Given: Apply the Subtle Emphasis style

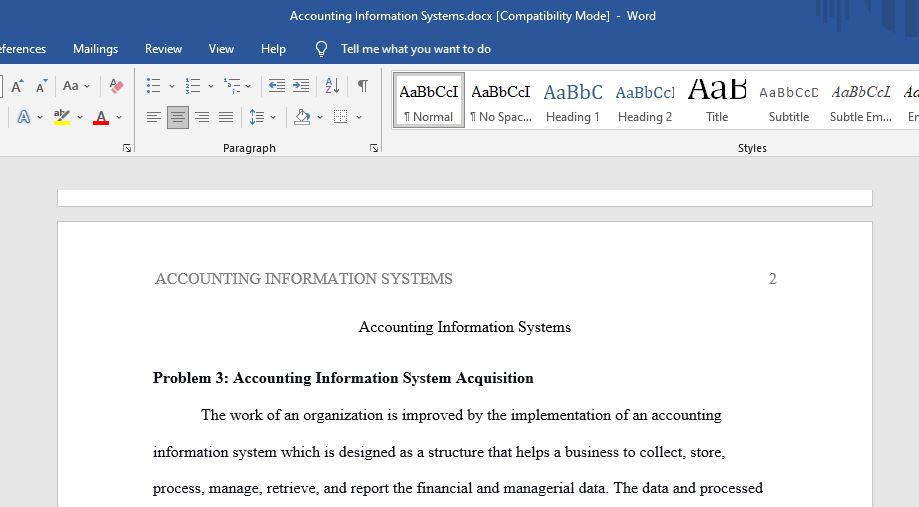Looking at the screenshot, I should click(x=861, y=100).
